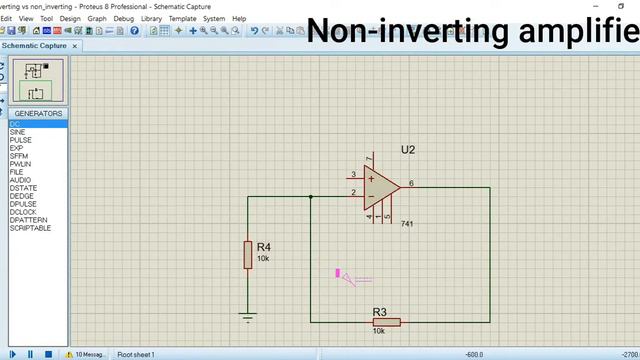Open the View menu
The image size is (640, 360).
tap(26, 19)
